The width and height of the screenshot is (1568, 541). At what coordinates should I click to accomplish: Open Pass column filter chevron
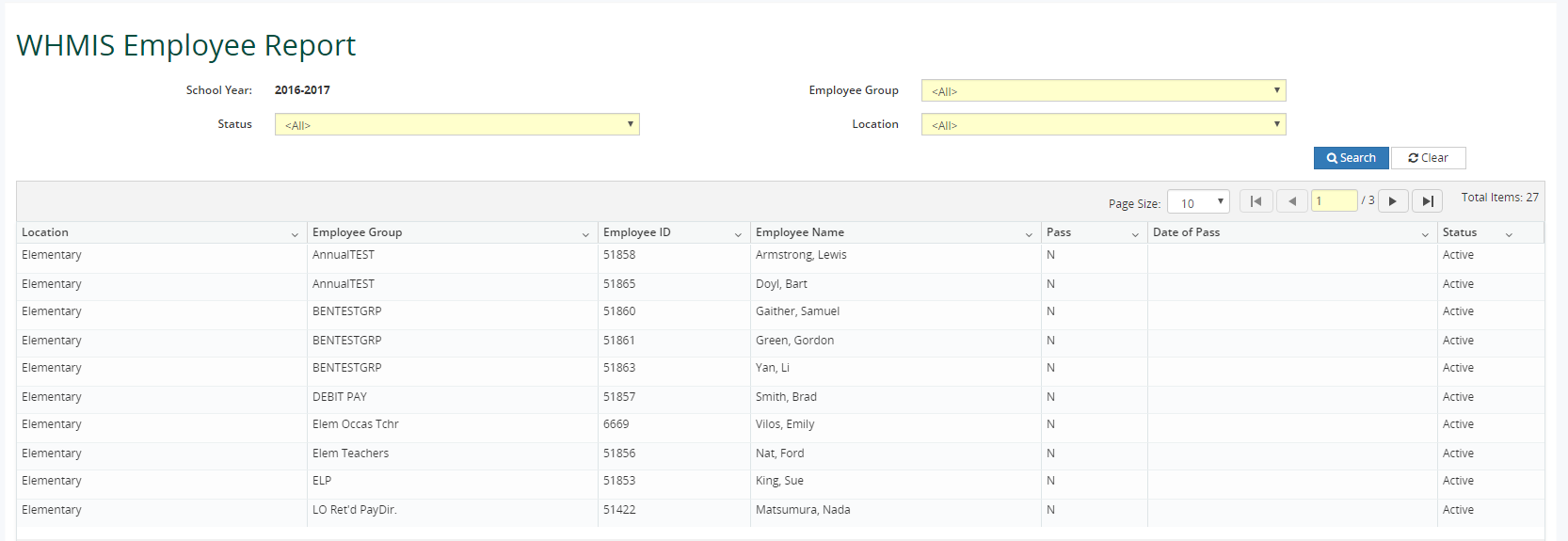[1135, 234]
